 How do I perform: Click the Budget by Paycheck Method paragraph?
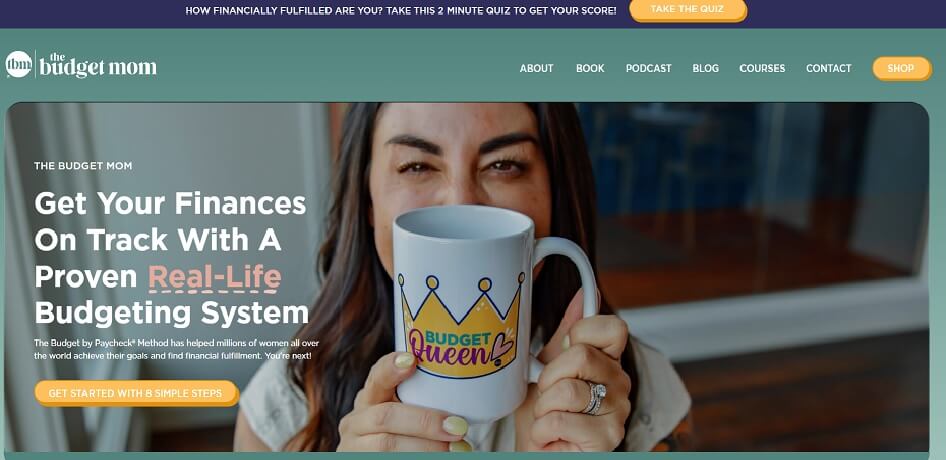point(176,350)
